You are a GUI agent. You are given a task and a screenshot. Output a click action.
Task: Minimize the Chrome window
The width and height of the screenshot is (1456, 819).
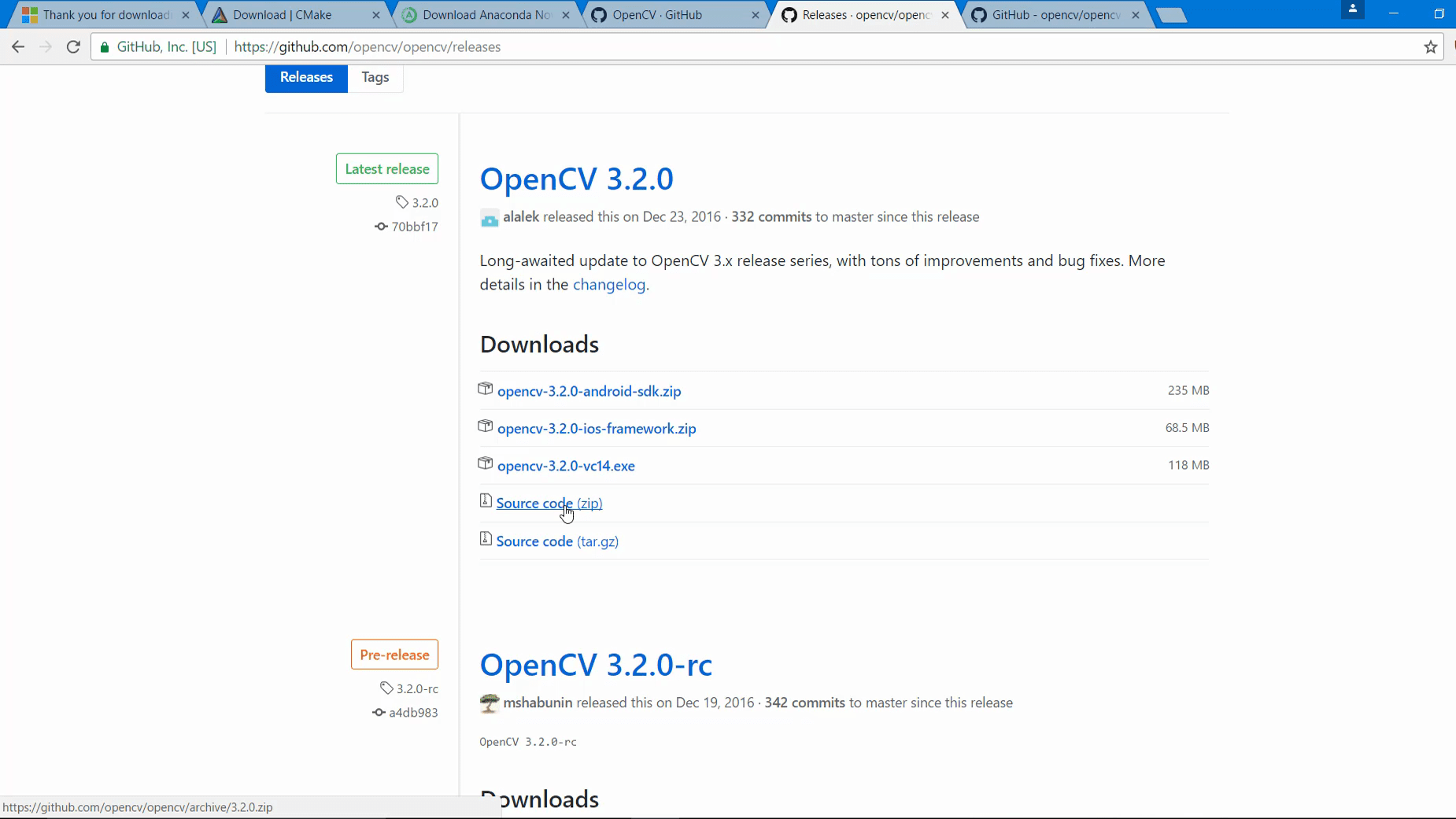(1394, 13)
